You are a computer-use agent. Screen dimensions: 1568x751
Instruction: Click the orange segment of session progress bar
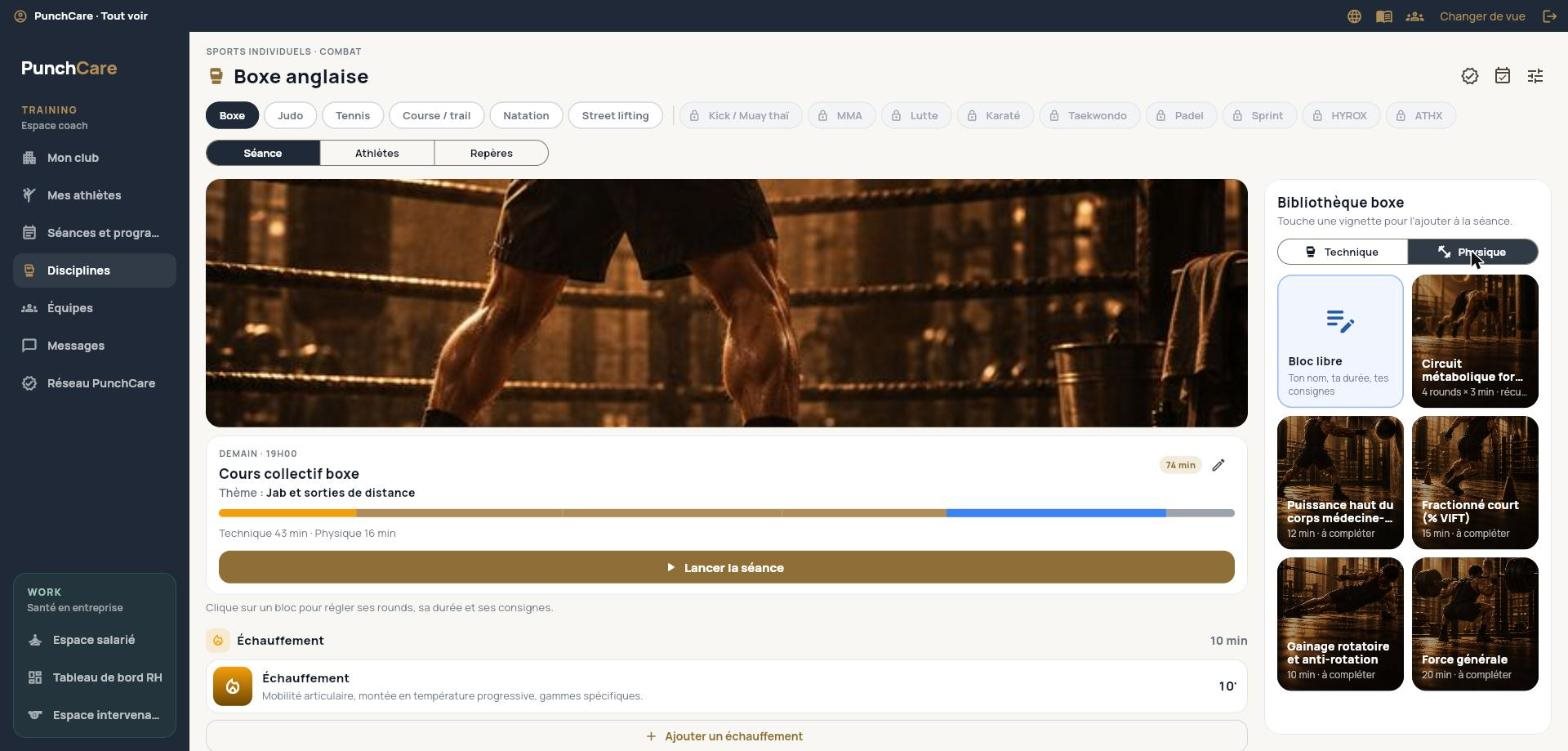[288, 513]
